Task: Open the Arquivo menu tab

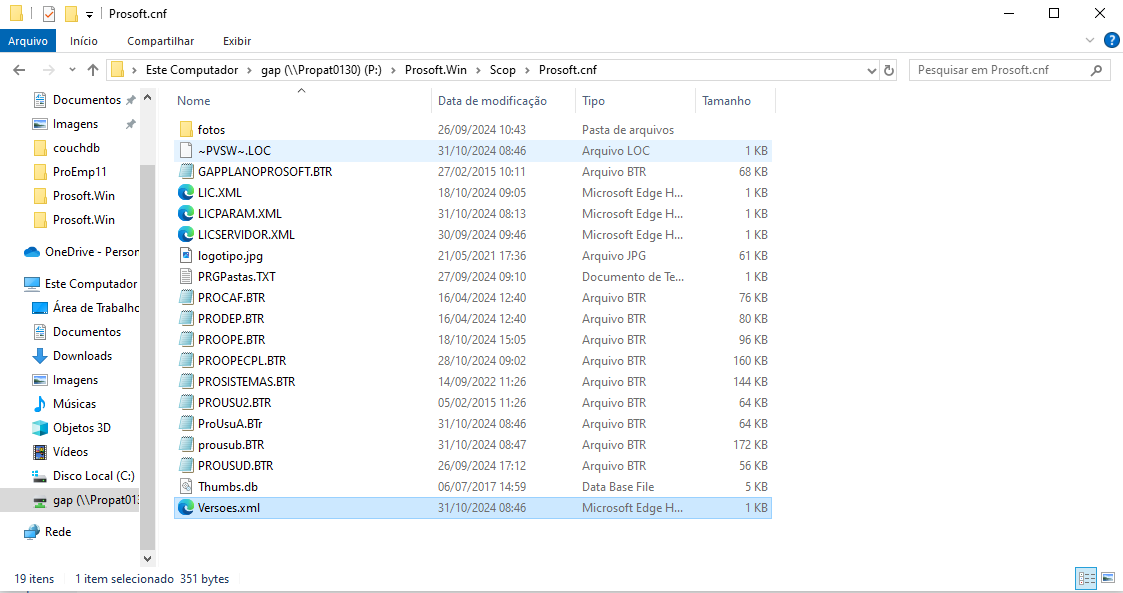Action: pos(27,41)
